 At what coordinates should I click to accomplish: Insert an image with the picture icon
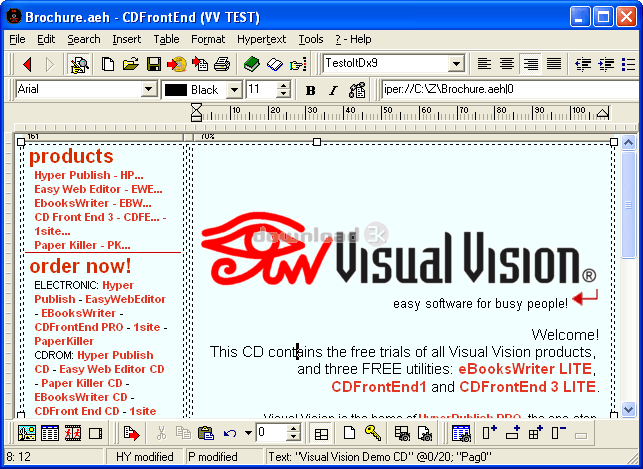point(27,433)
